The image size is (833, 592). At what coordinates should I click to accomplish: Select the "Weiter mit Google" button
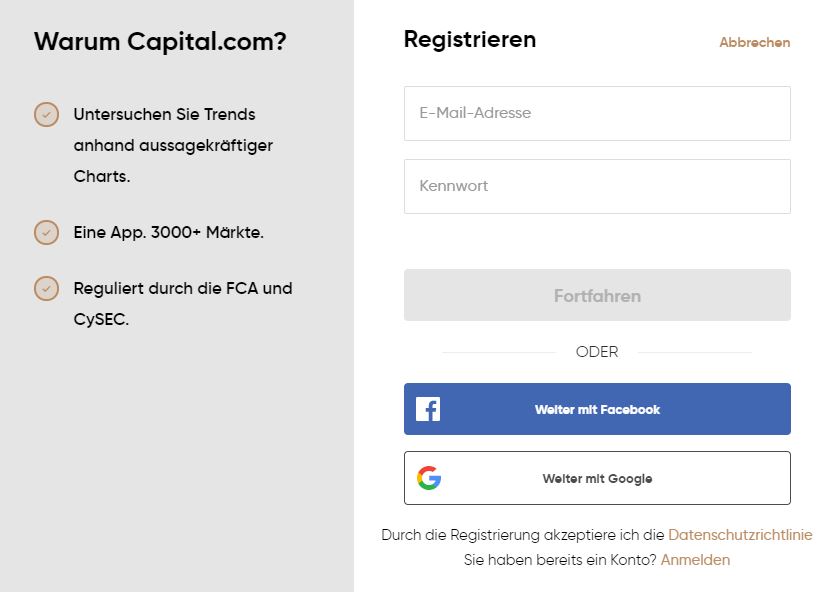[597, 478]
